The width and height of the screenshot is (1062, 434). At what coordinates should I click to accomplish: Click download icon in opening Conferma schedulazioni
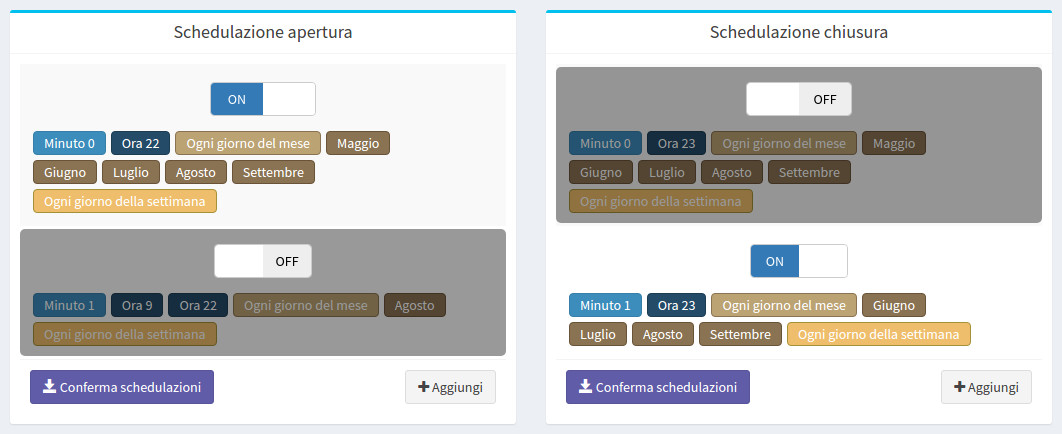pos(49,387)
